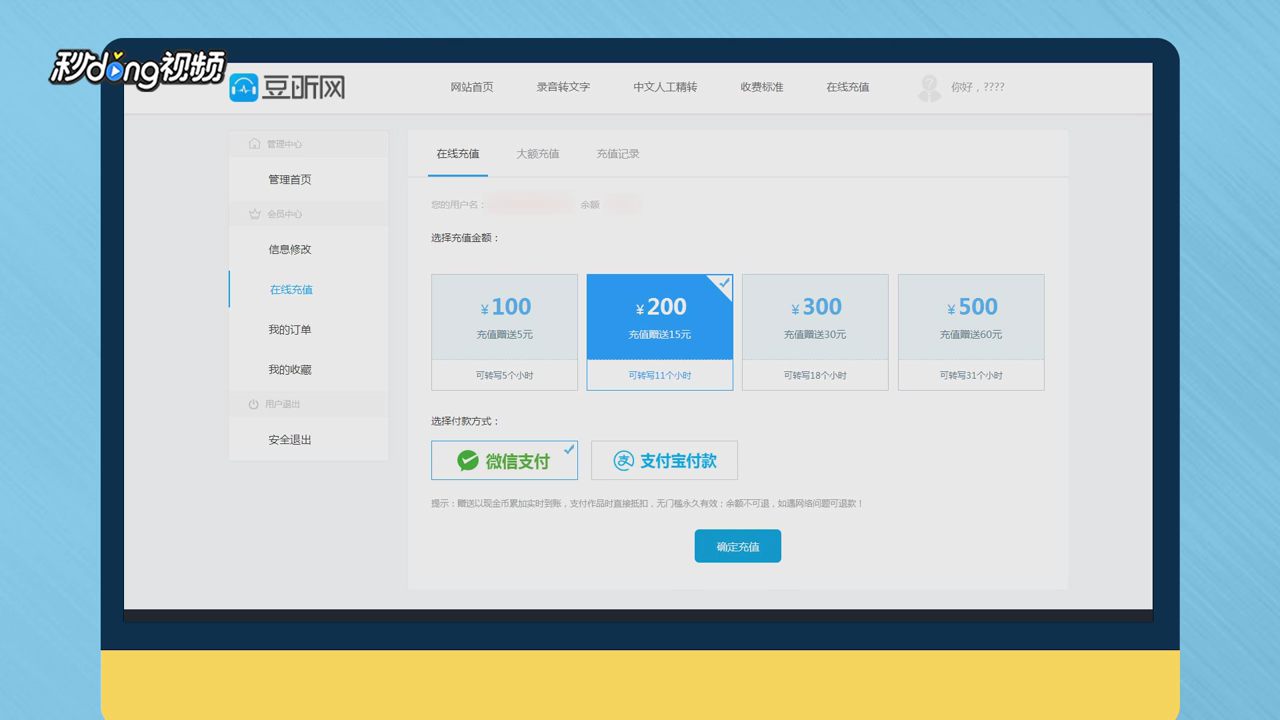1280x720 pixels.
Task: Click the WeChat logo in 微信支付
Action: click(468, 460)
